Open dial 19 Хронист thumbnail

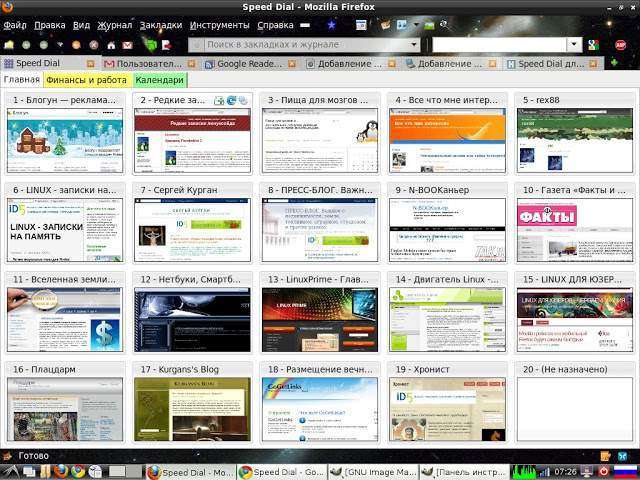[x=447, y=409]
